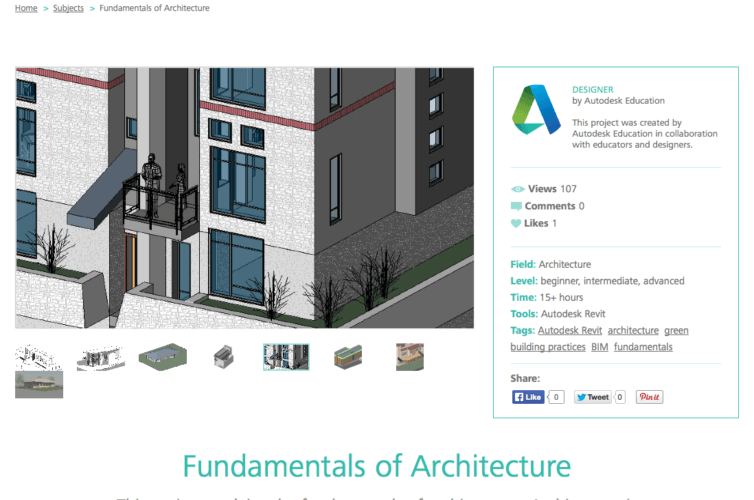754x500 pixels.
Task: Click the main building balcony image
Action: pyautogui.click(x=244, y=198)
